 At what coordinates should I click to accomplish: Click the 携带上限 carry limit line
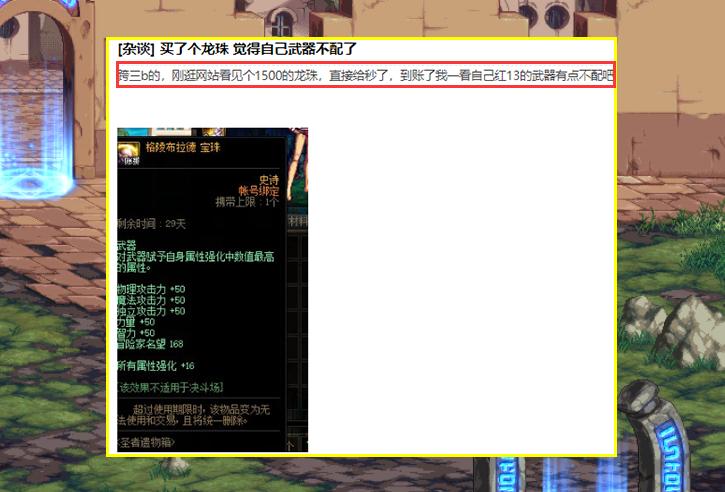click(x=247, y=201)
